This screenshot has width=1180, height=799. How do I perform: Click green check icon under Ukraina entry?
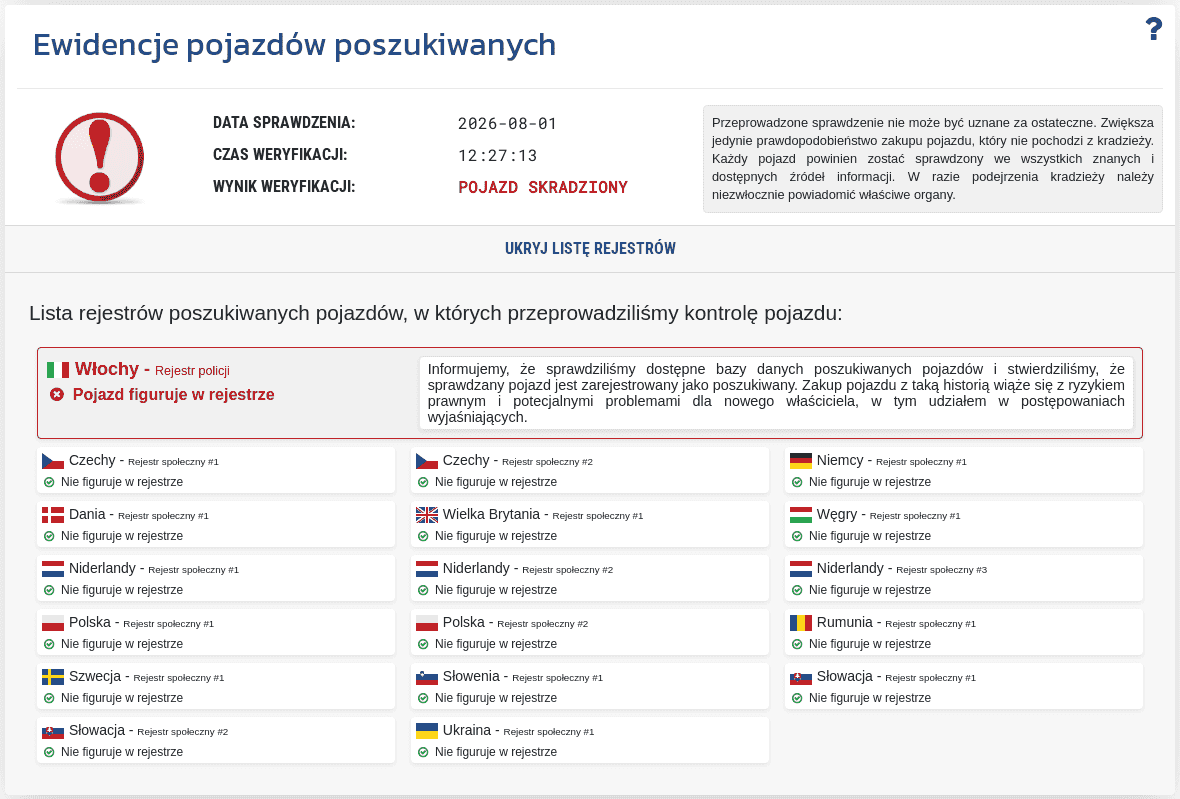(423, 752)
